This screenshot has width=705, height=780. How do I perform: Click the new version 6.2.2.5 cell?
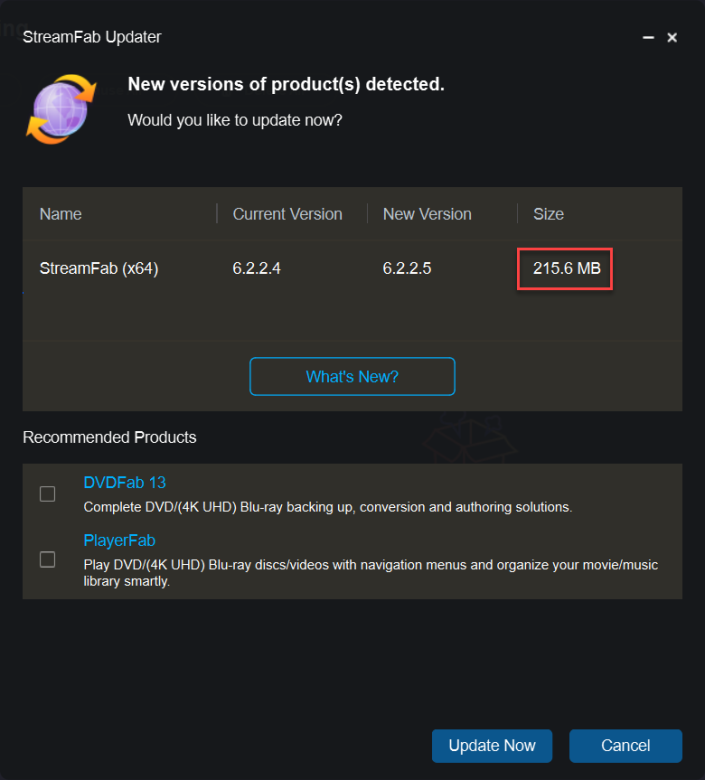407,268
